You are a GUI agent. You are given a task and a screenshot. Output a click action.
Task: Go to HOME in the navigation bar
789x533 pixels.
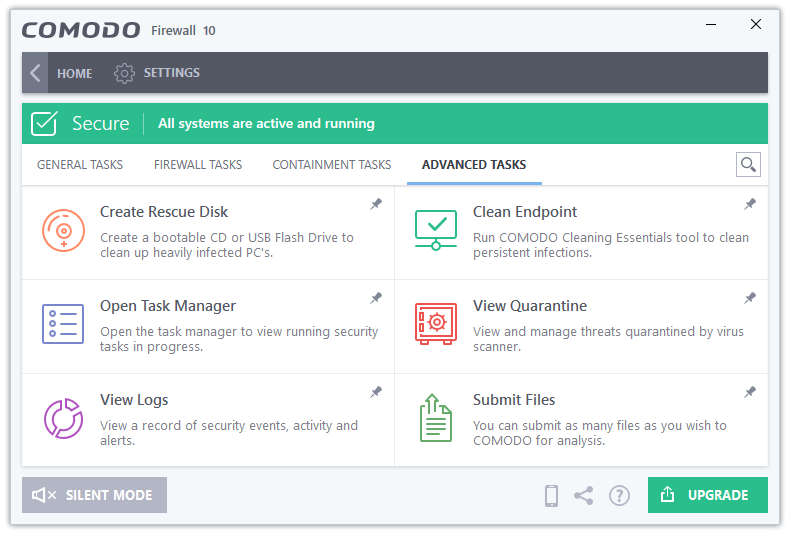(x=74, y=73)
